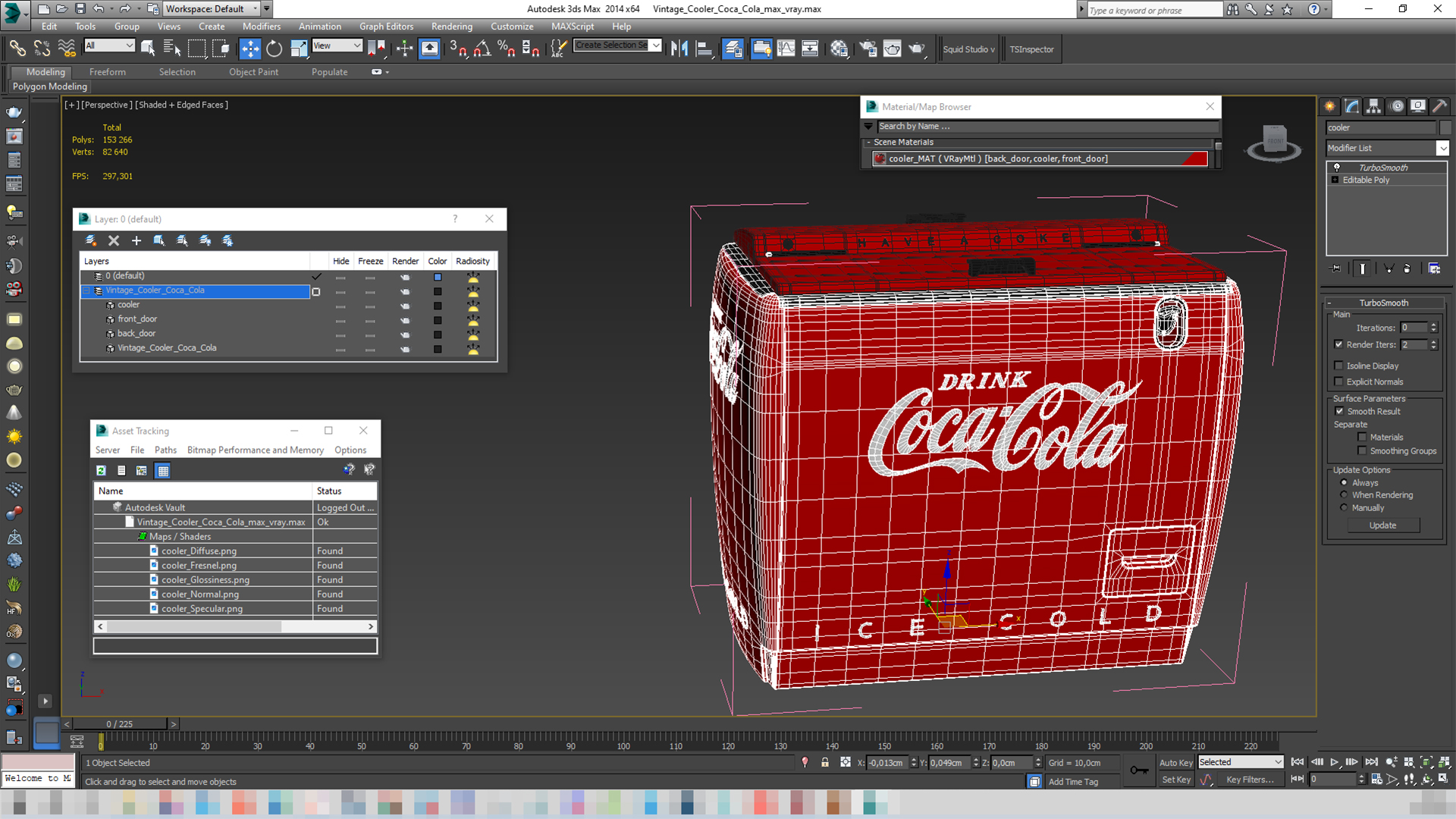Undo last action in quick toolbar
This screenshot has height=819, width=1456.
tap(99, 9)
